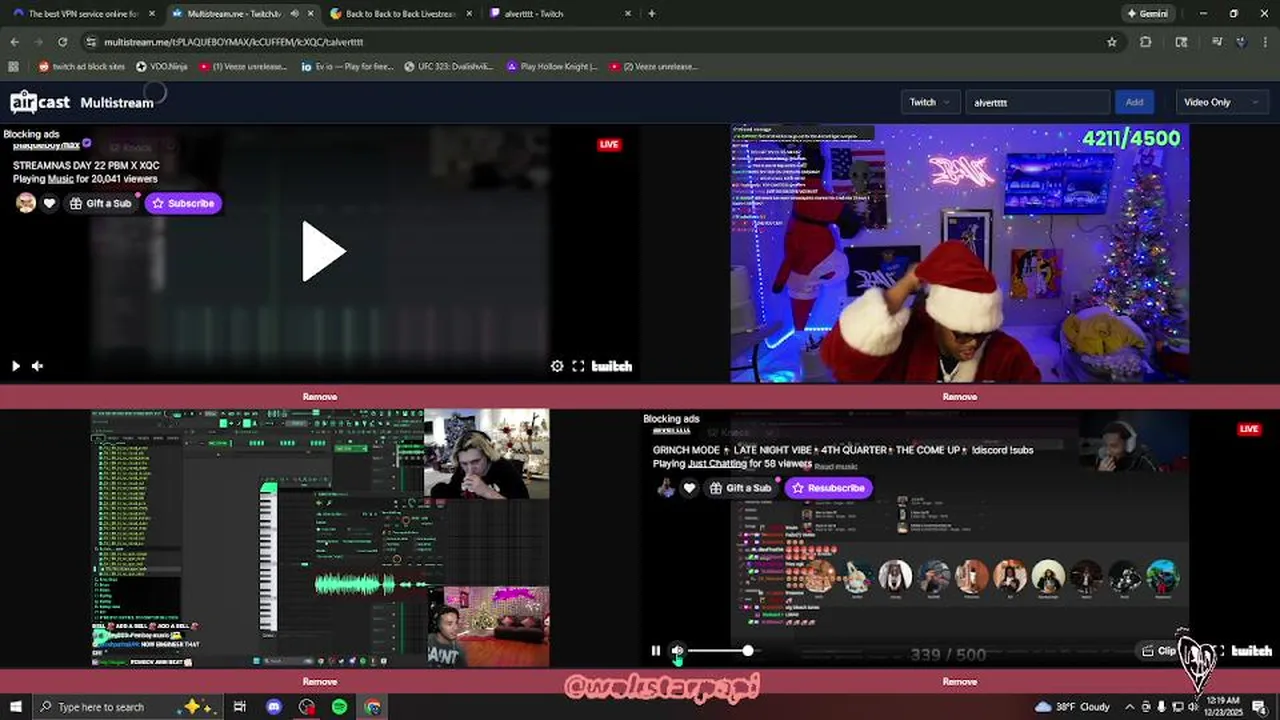Viewport: 1280px width, 720px height.
Task: Follow plaqueboymax with the heart icon
Action: coord(49,203)
